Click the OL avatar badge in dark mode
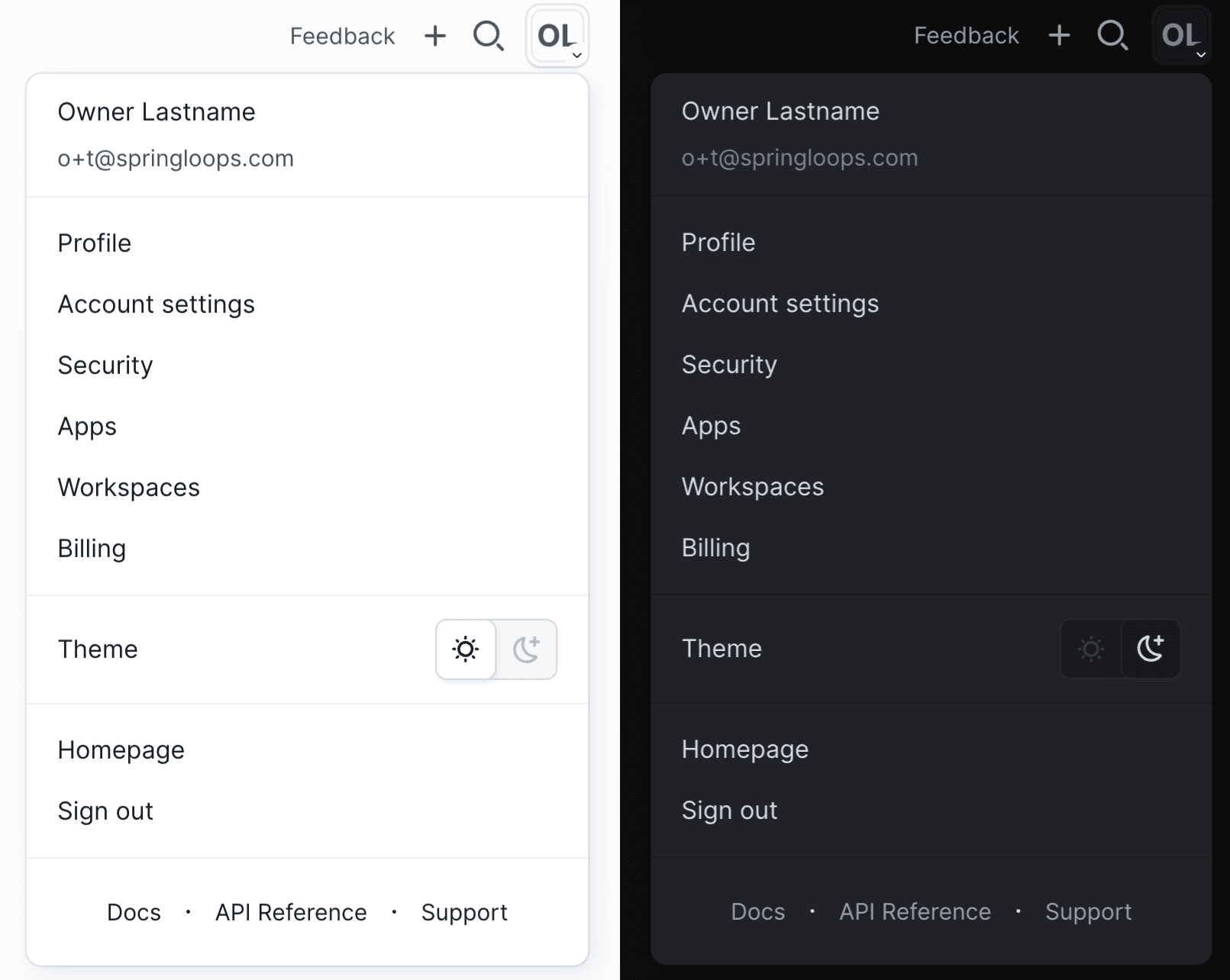Image resolution: width=1230 pixels, height=980 pixels. (1180, 35)
